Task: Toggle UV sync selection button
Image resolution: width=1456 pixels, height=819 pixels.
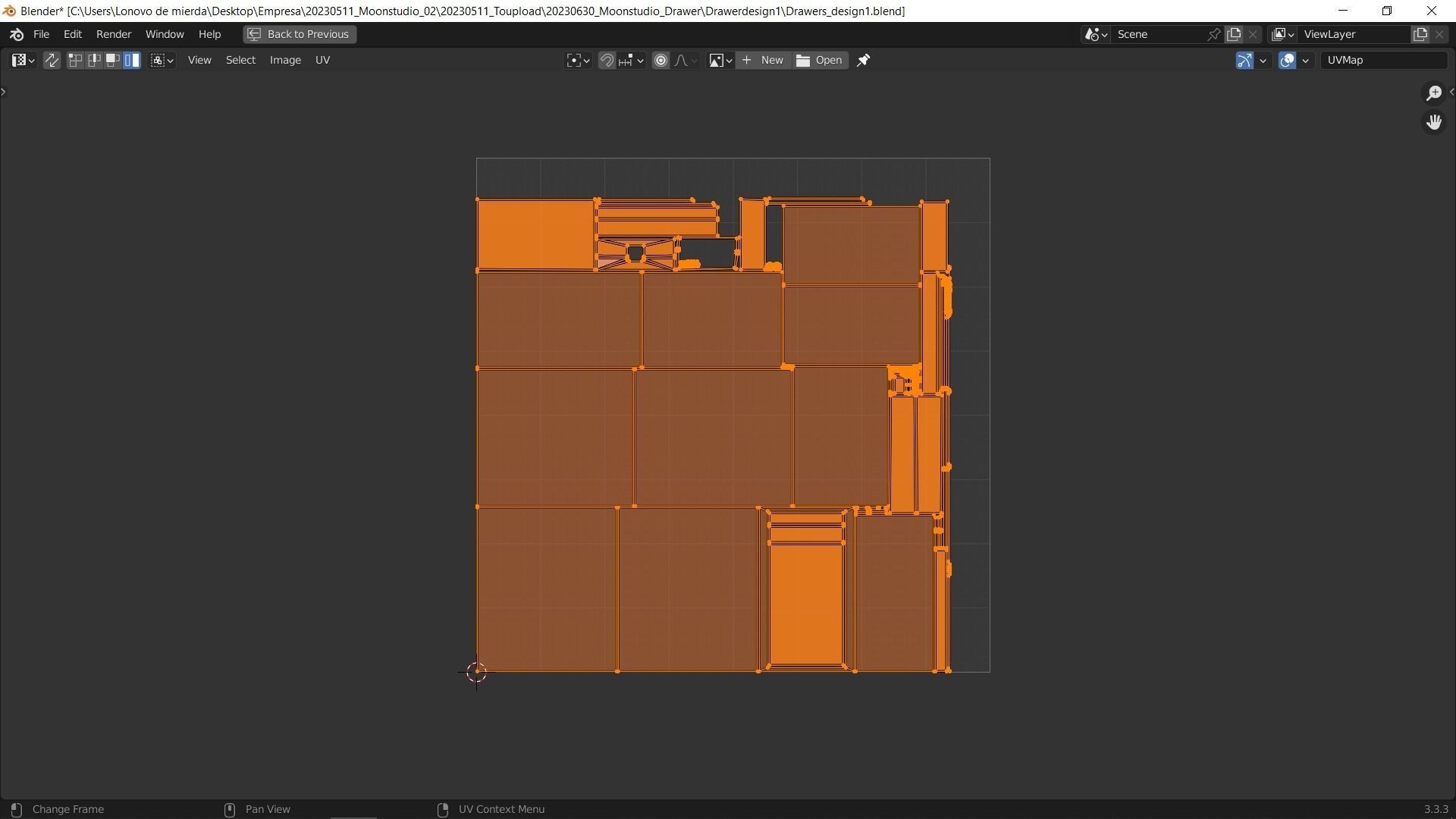Action: pos(52,60)
